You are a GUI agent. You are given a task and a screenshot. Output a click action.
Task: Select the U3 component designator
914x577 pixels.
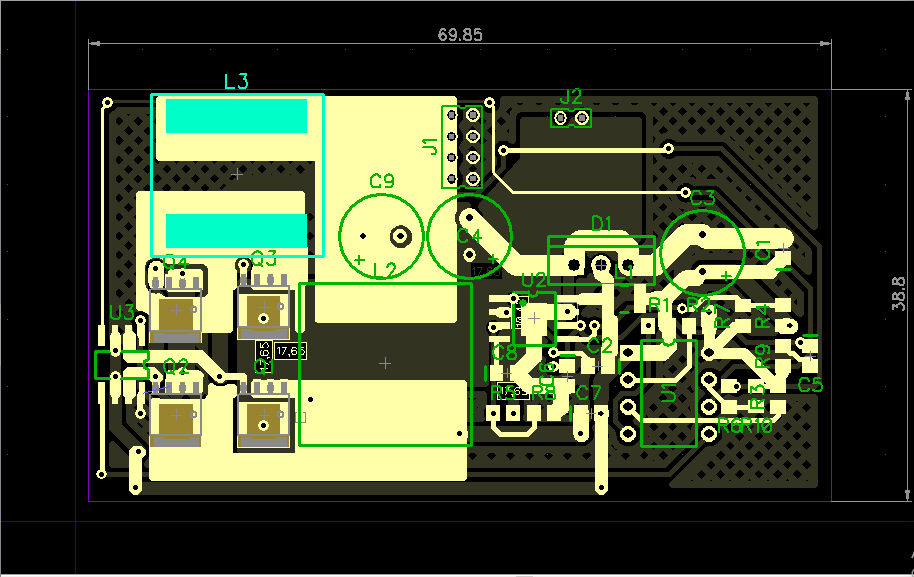pos(122,313)
